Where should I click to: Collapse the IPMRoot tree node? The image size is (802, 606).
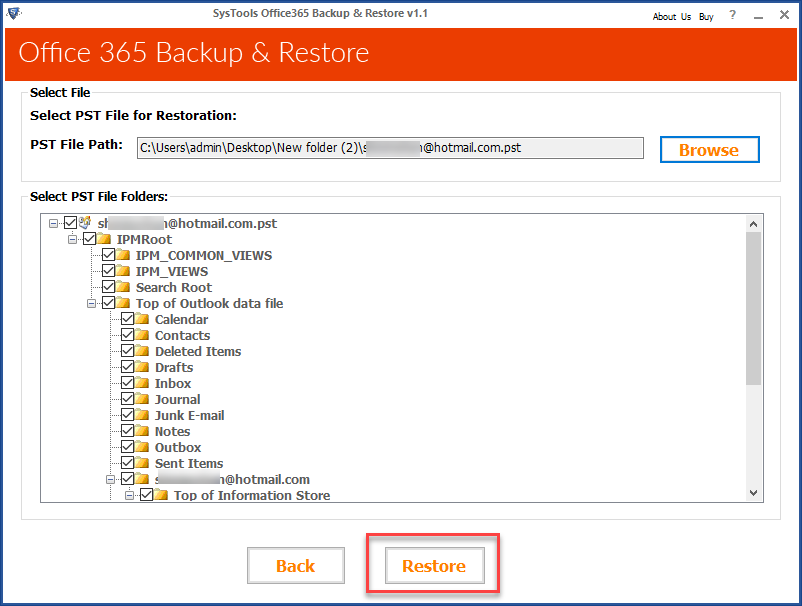click(x=72, y=239)
